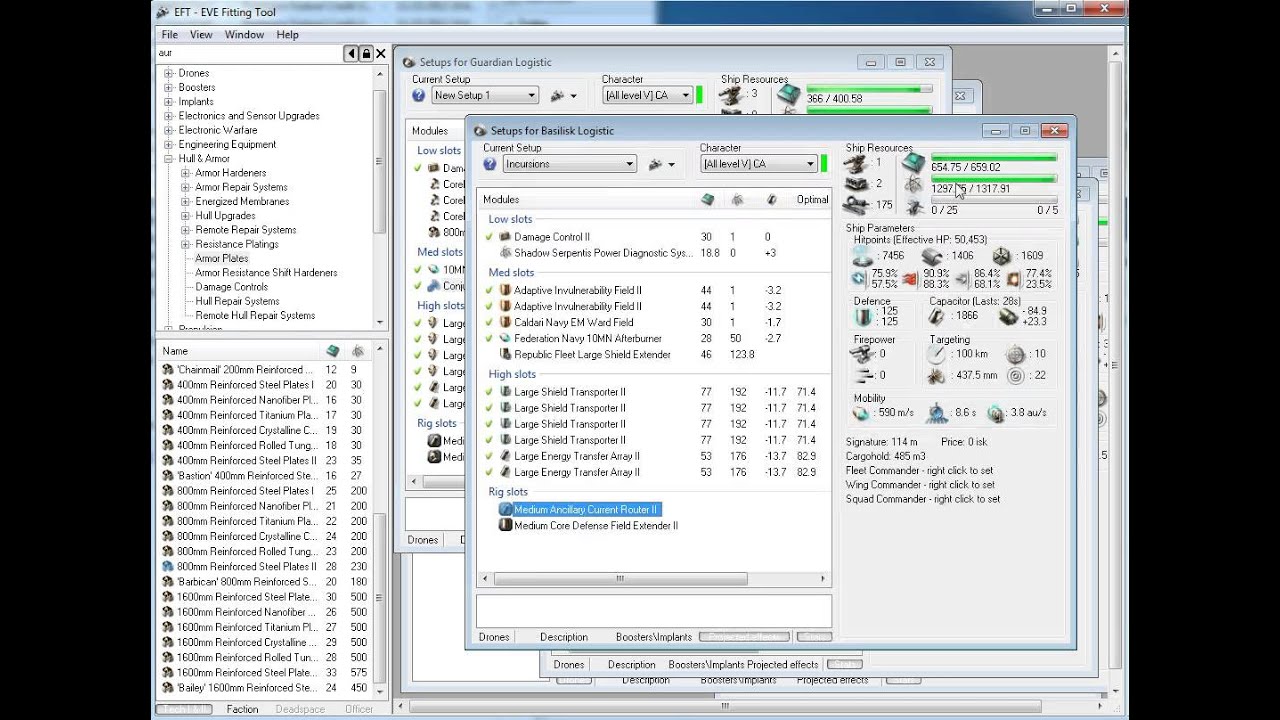Toggle the first Large Energy Transfer Array II checkmark
This screenshot has height=720, width=1280.
pos(489,456)
